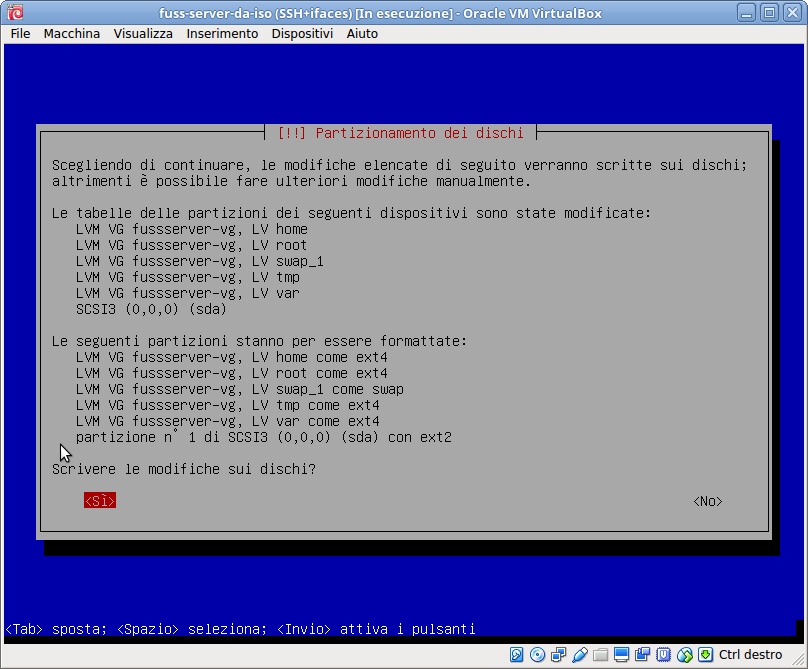Click the green arrow keyboard capture icon
This screenshot has height=669, width=808.
pyautogui.click(x=705, y=655)
